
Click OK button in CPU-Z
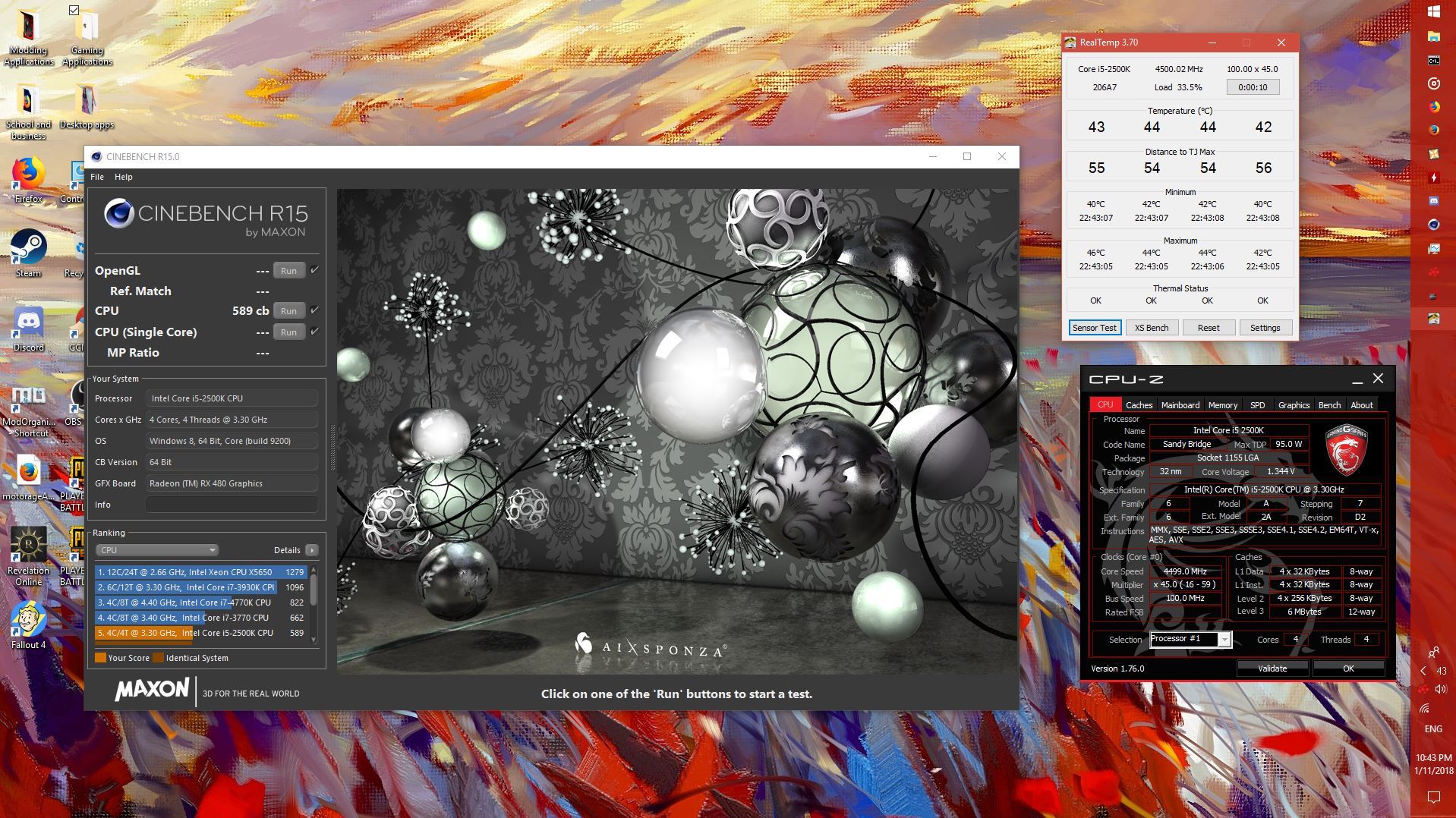[x=1348, y=669]
